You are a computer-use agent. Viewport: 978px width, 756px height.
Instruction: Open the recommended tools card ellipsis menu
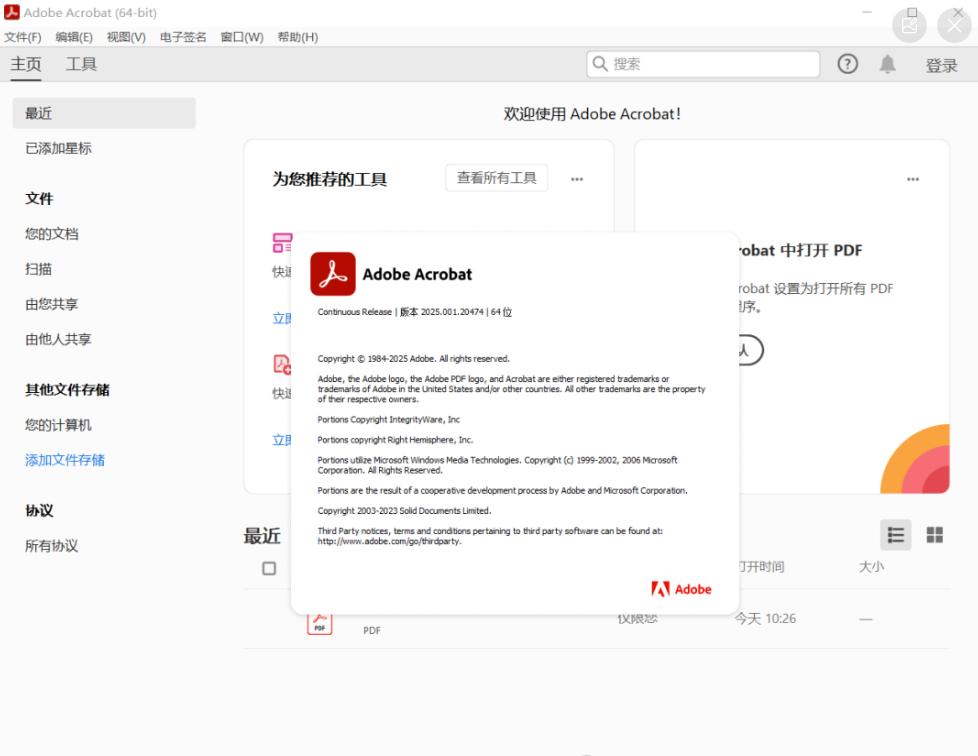coord(577,179)
